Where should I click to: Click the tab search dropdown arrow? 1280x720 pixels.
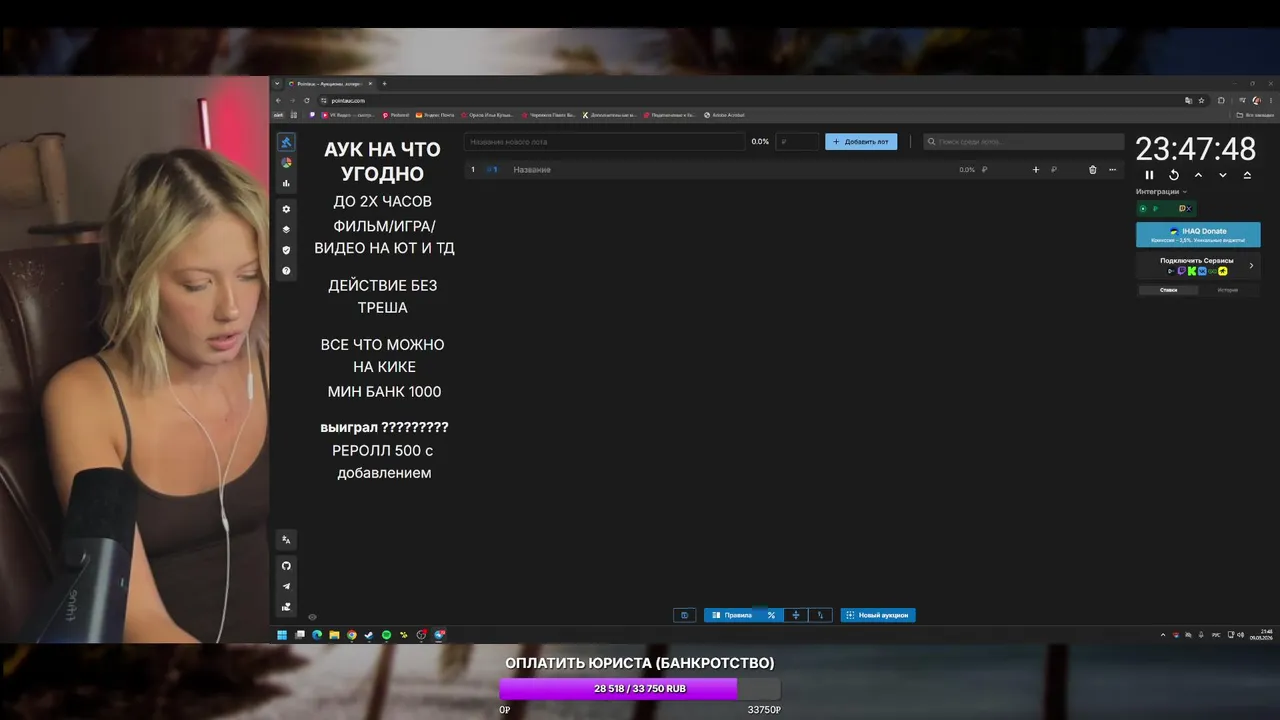pos(278,84)
